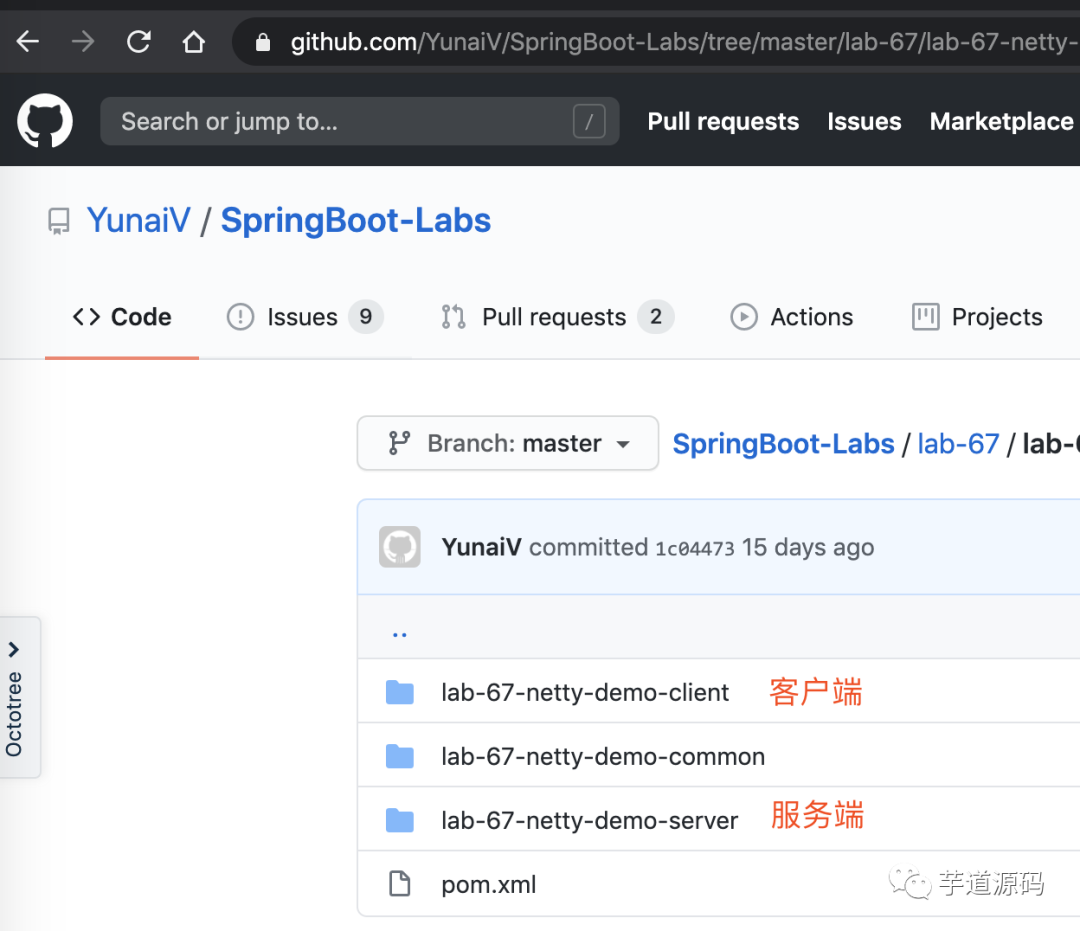
Task: Click the Actions tab play icon
Action: (744, 317)
